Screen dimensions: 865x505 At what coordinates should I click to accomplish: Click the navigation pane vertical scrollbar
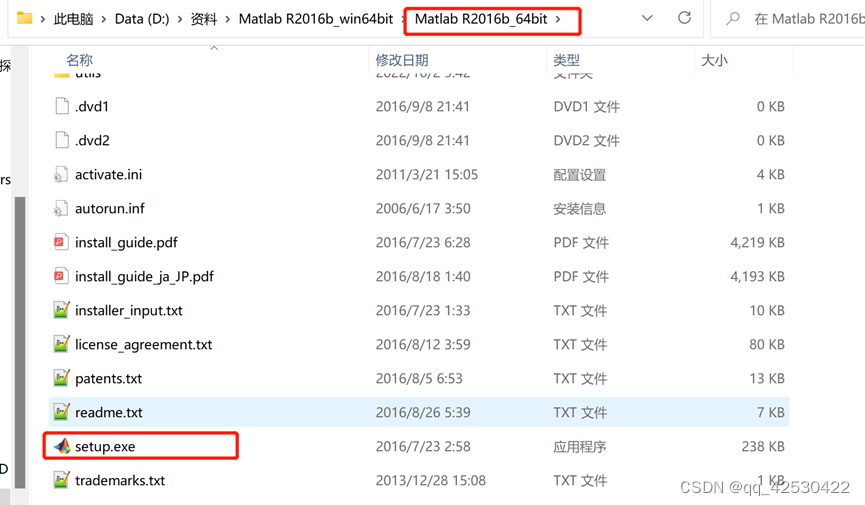20,342
